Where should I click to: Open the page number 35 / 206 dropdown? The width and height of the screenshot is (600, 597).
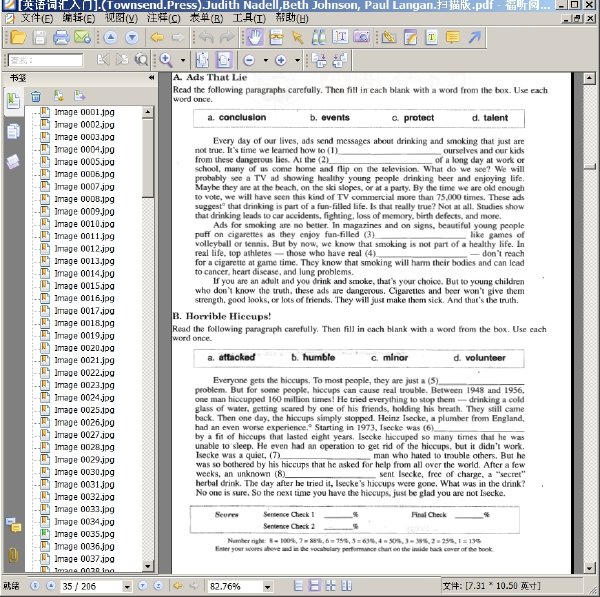coord(127,586)
